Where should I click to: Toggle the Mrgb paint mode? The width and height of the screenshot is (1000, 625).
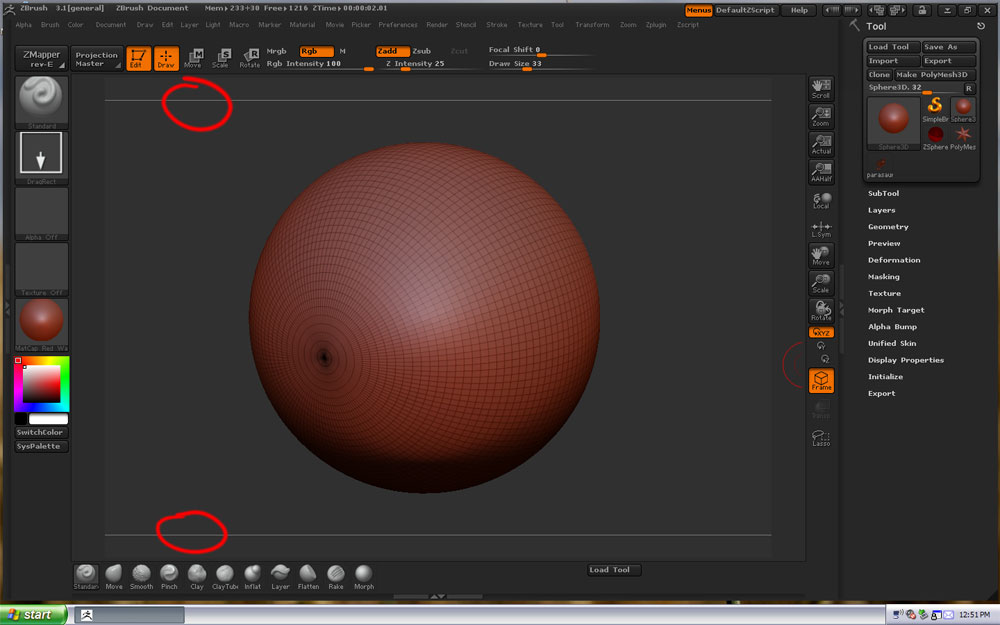point(279,50)
